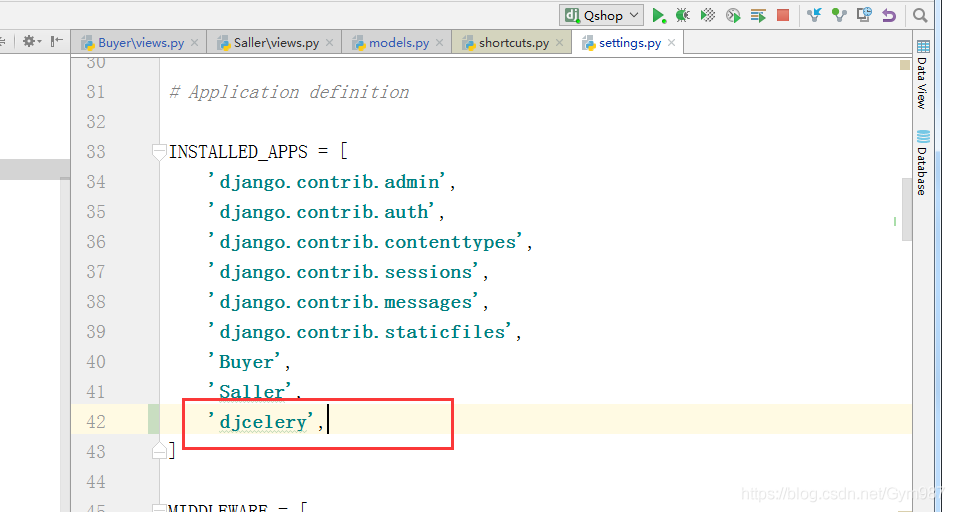Open the Qshop run configuration dropdown
The image size is (955, 512).
tap(602, 15)
